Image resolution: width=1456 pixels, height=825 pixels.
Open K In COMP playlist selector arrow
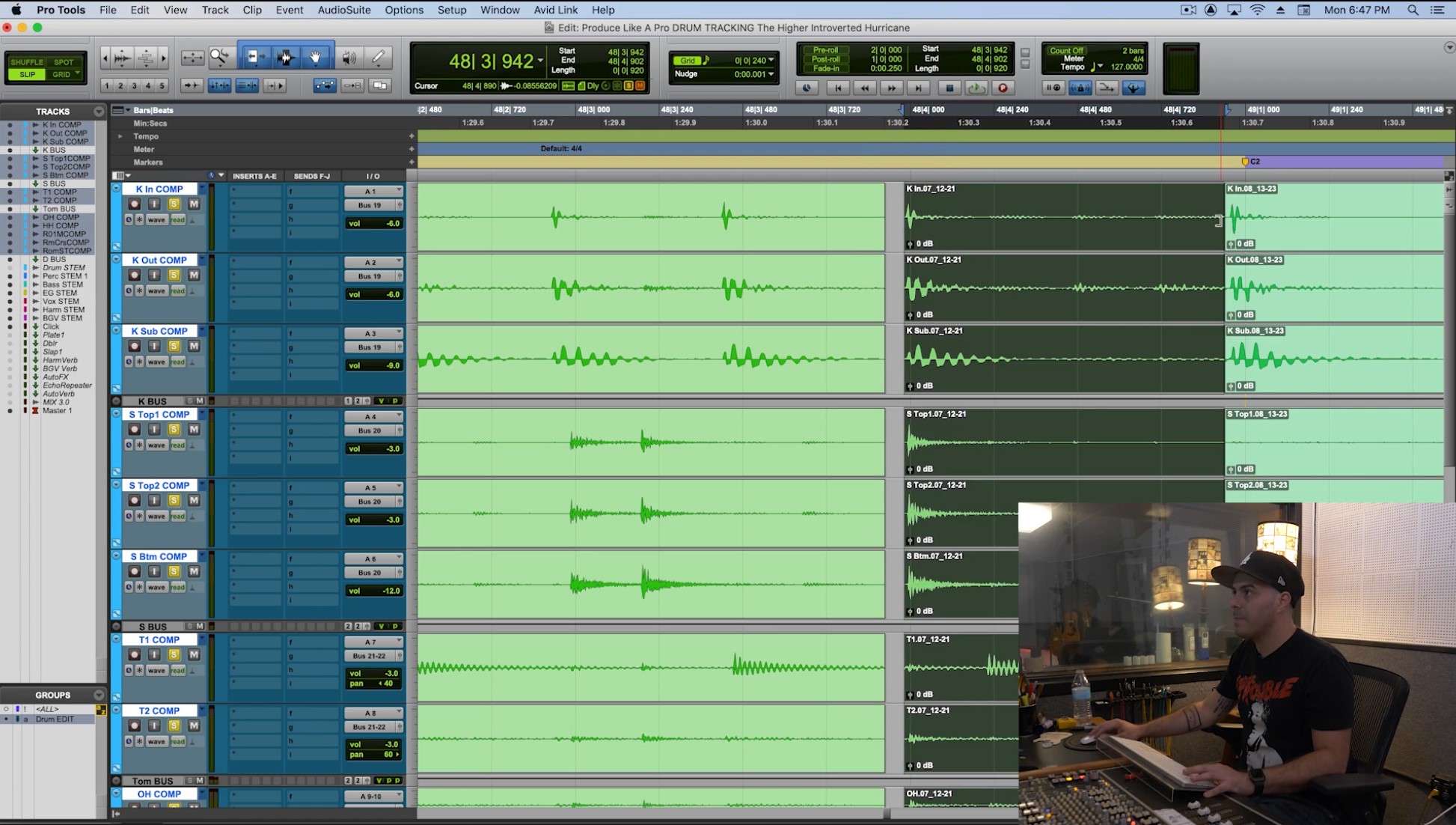[202, 189]
